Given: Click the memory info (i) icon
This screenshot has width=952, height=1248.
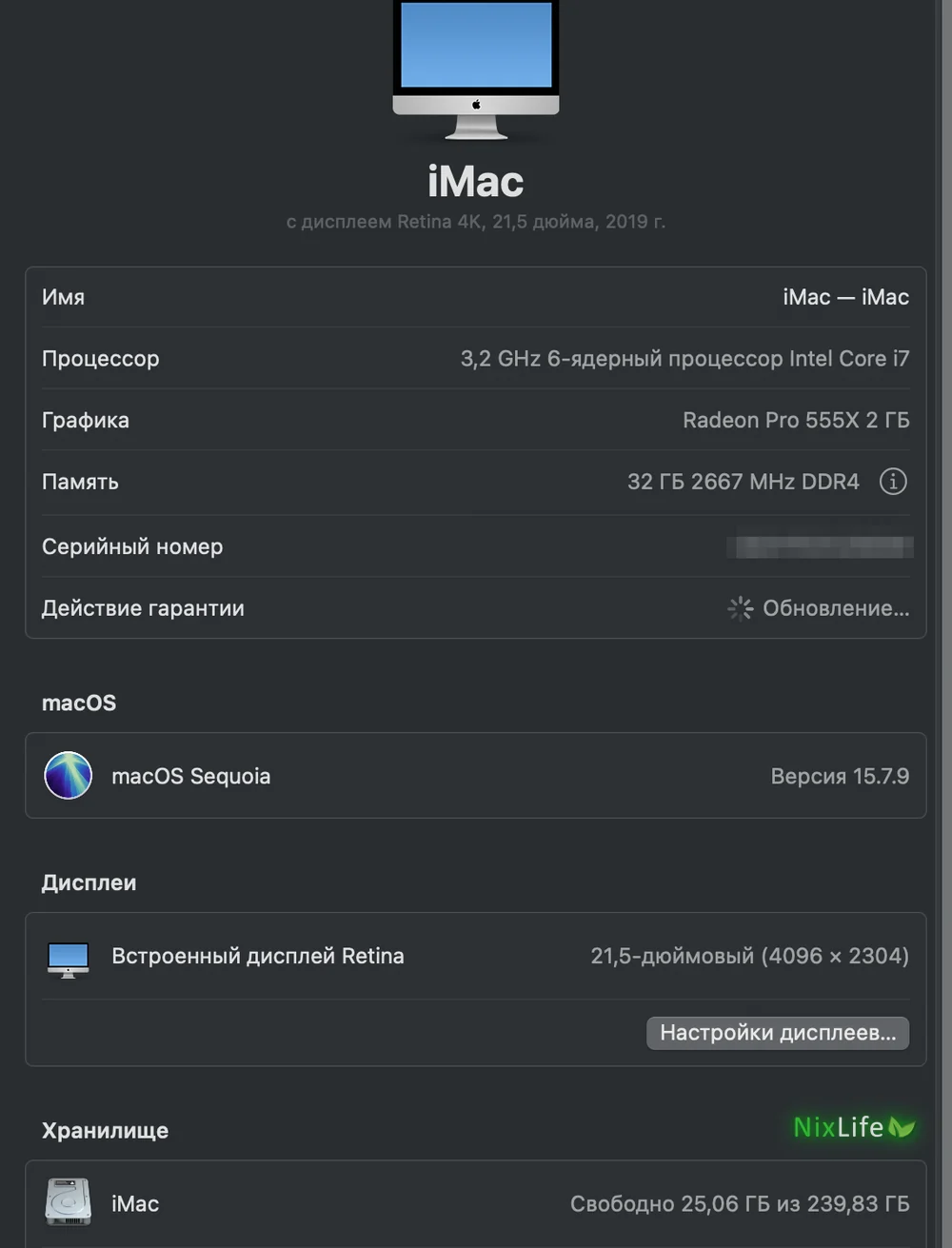Looking at the screenshot, I should 893,482.
